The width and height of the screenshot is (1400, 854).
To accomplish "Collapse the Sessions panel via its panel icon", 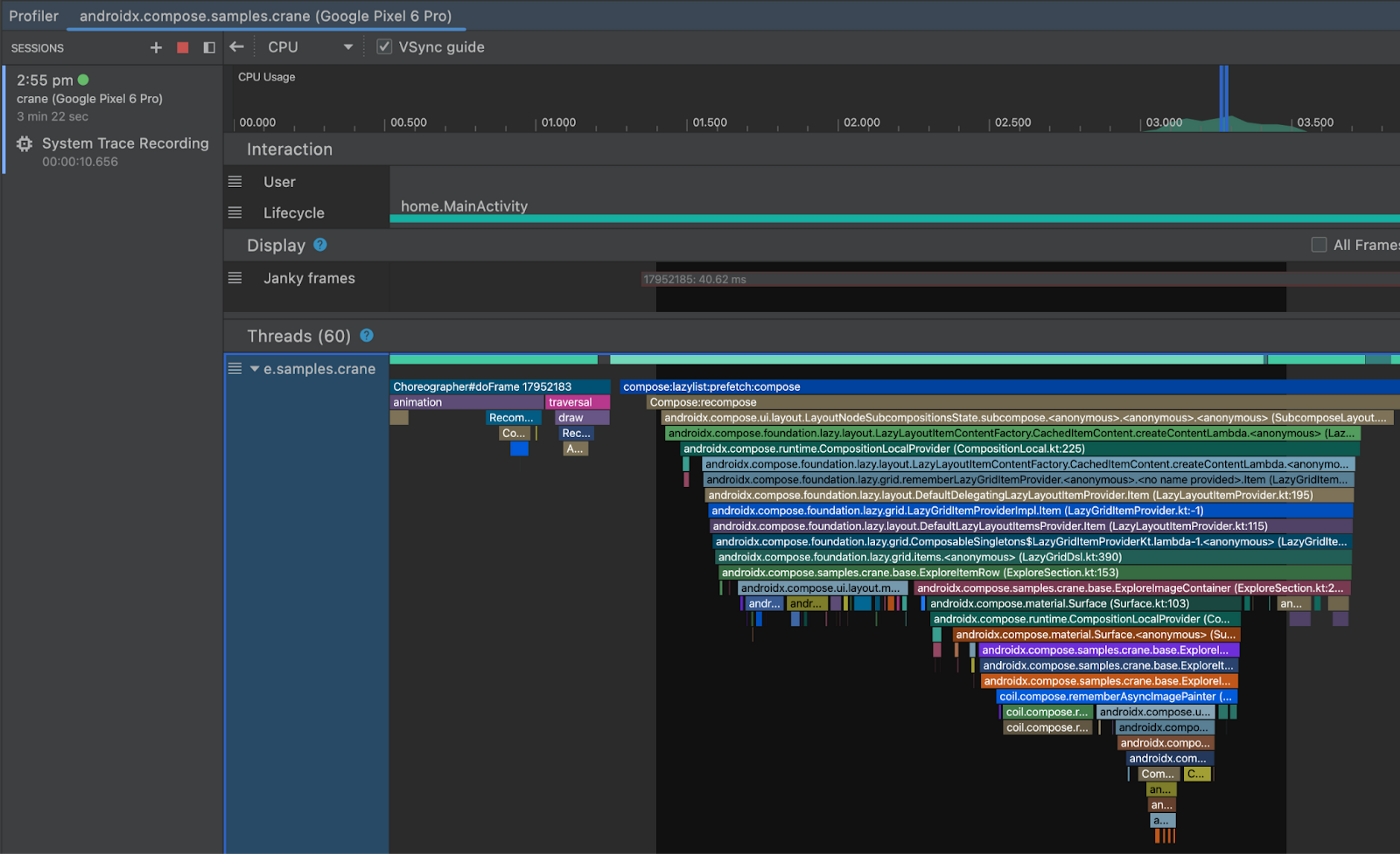I will click(208, 47).
